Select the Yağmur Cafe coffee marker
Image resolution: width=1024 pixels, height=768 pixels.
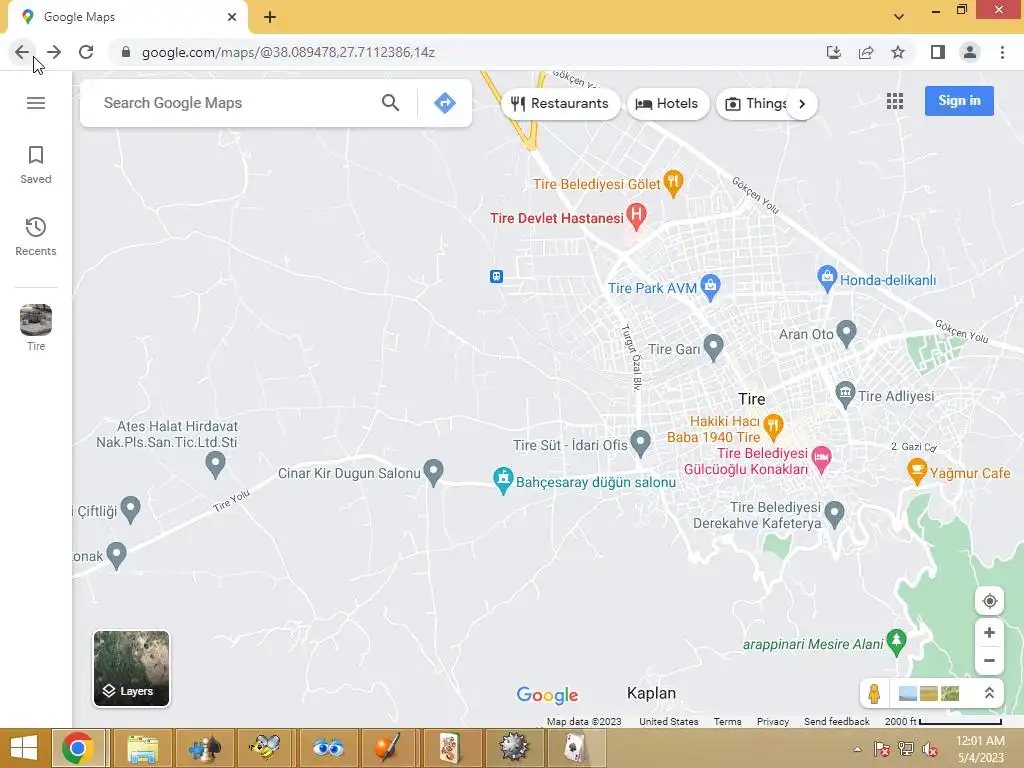pos(917,472)
